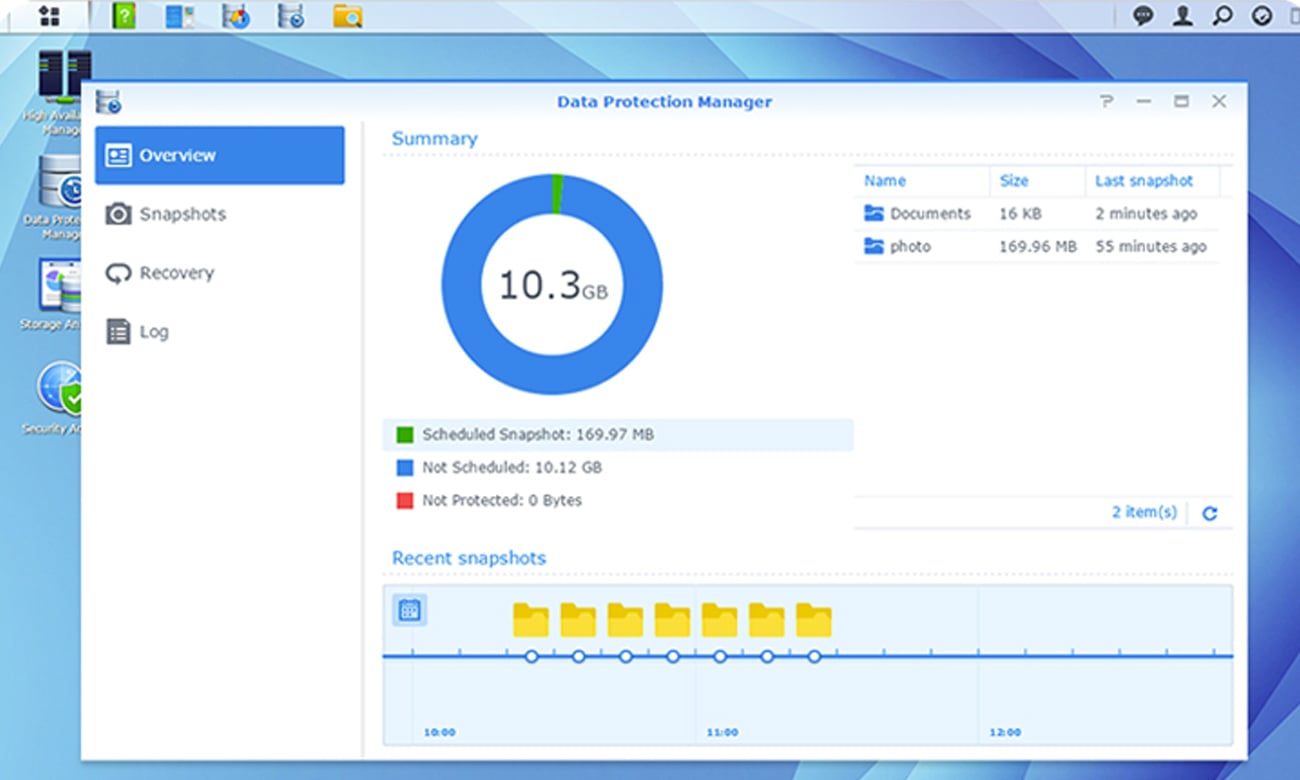1300x780 pixels.
Task: Click the green Scheduled Snapshot swatch
Action: [404, 435]
